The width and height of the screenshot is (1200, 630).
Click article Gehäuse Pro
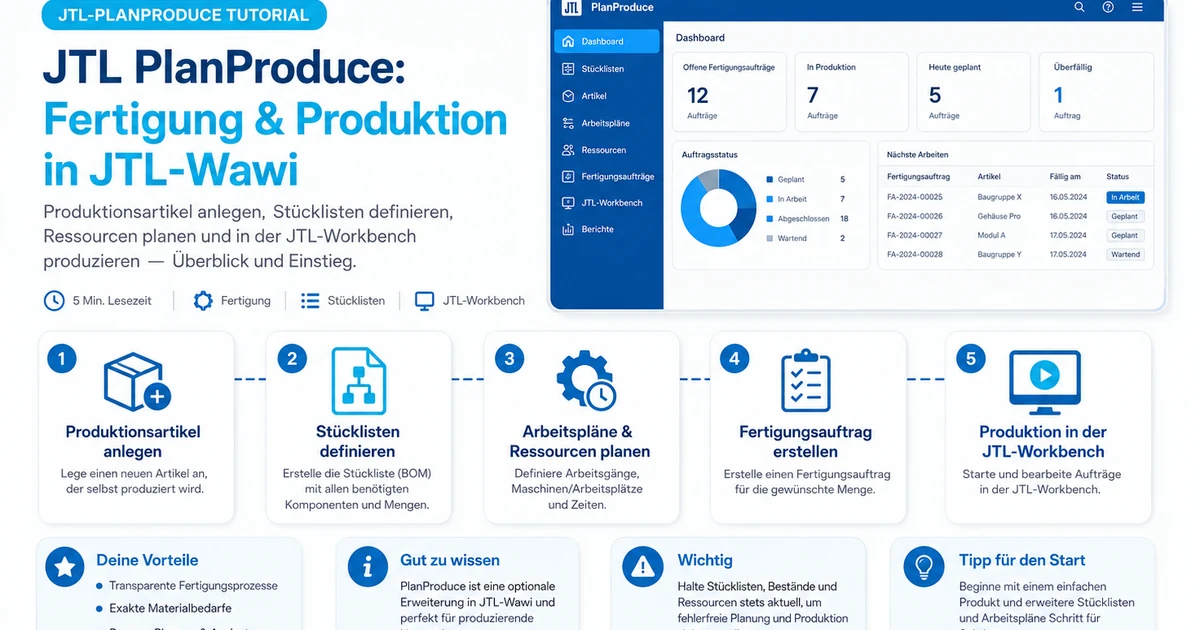[999, 216]
